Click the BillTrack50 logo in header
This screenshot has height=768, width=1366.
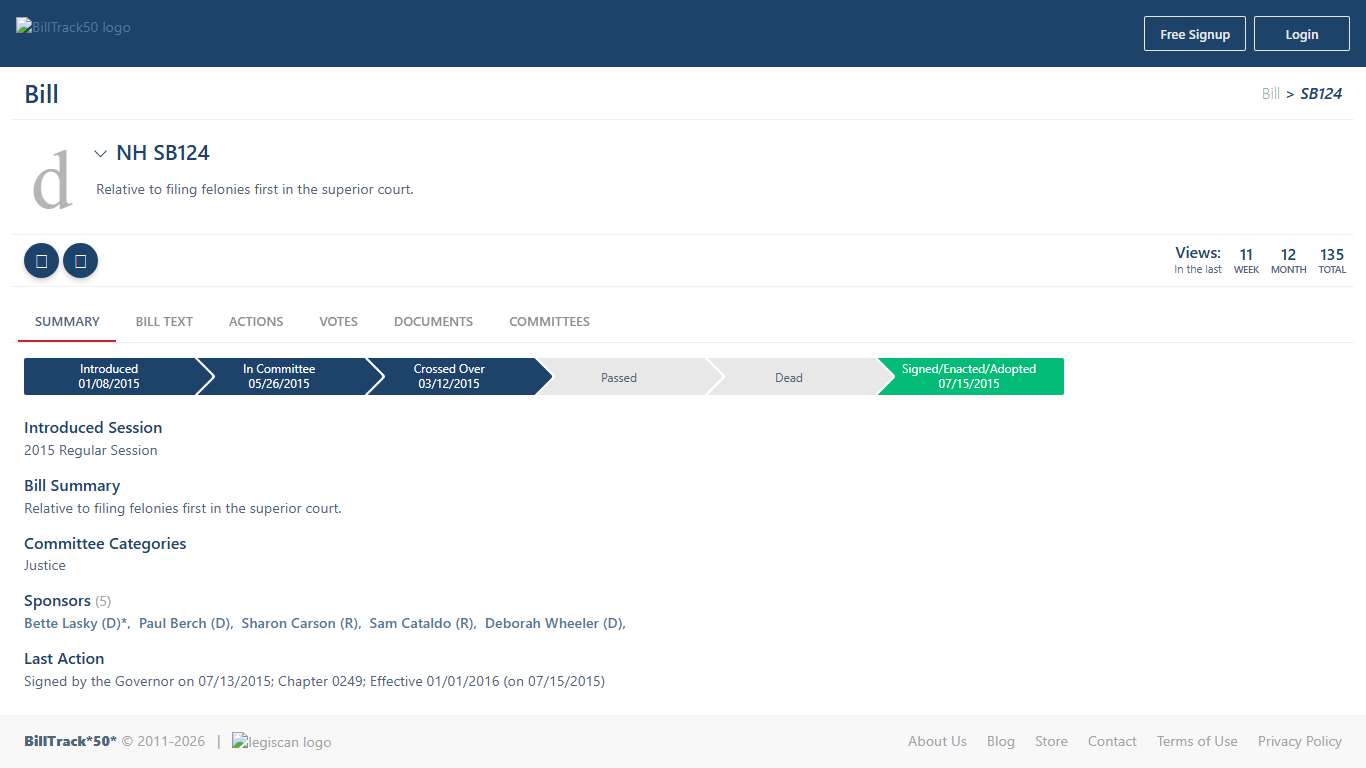[x=74, y=28]
